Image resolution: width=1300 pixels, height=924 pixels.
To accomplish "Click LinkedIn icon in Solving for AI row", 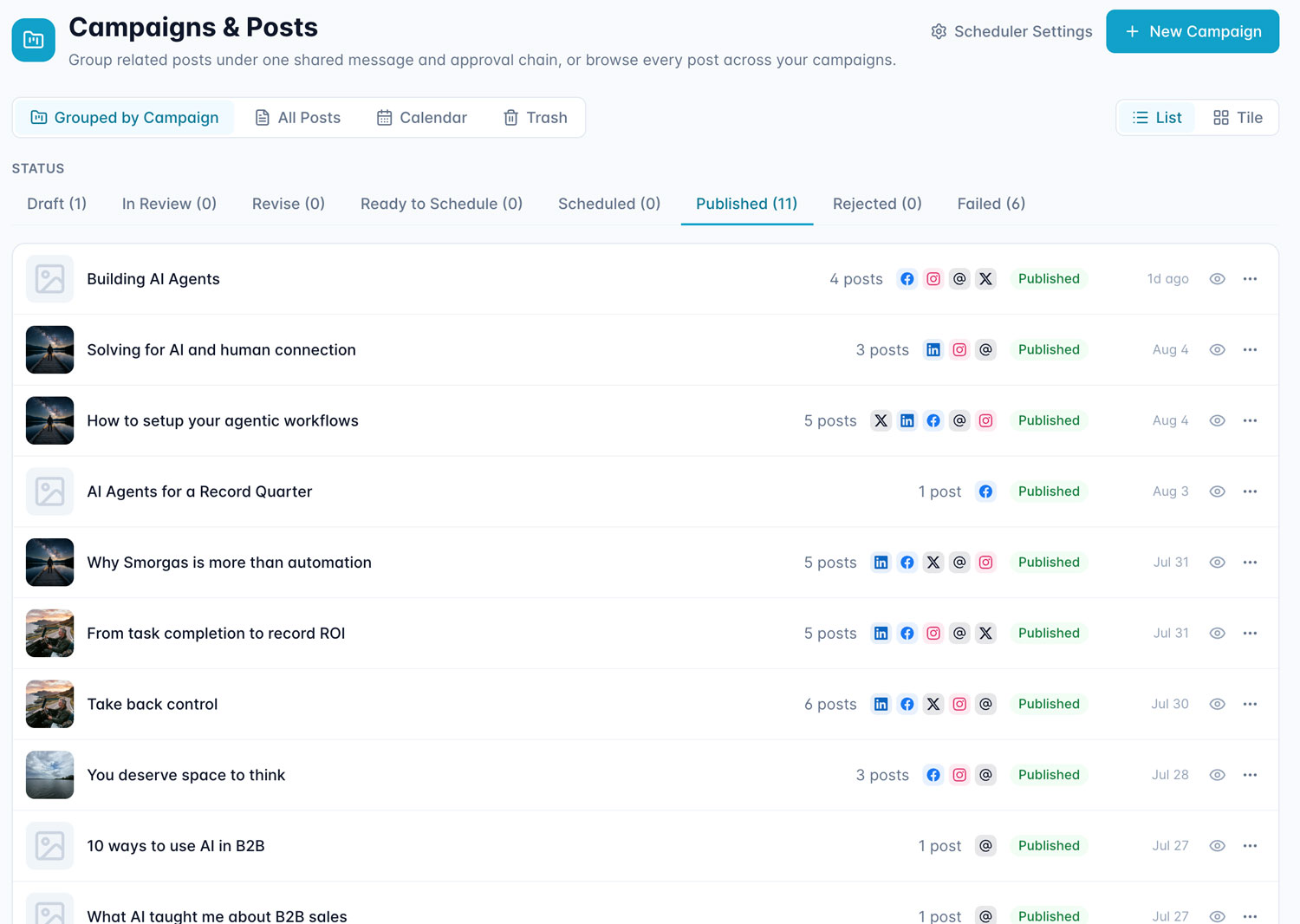I will [x=933, y=350].
